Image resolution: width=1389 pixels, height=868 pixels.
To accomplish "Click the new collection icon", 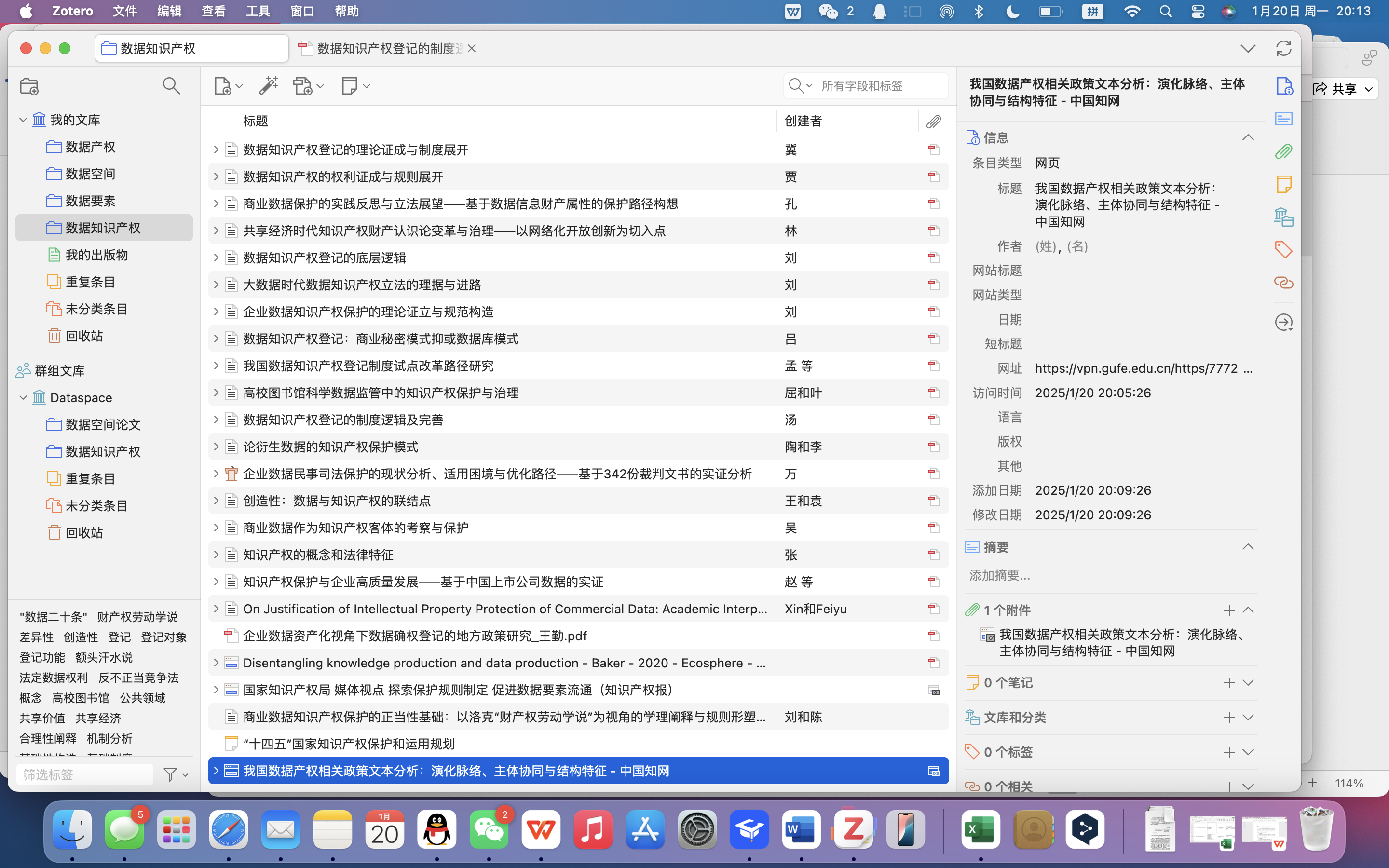I will [x=29, y=86].
